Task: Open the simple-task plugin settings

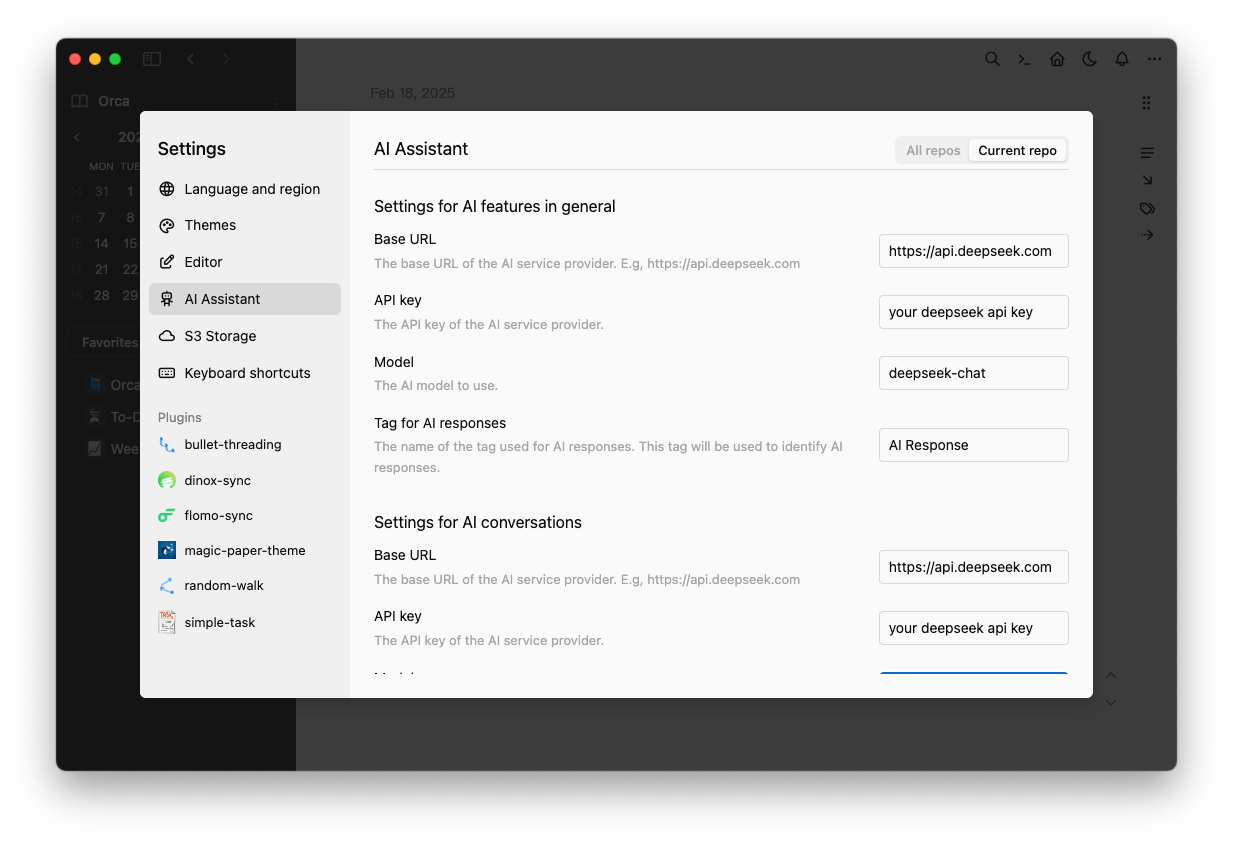Action: [x=245, y=622]
